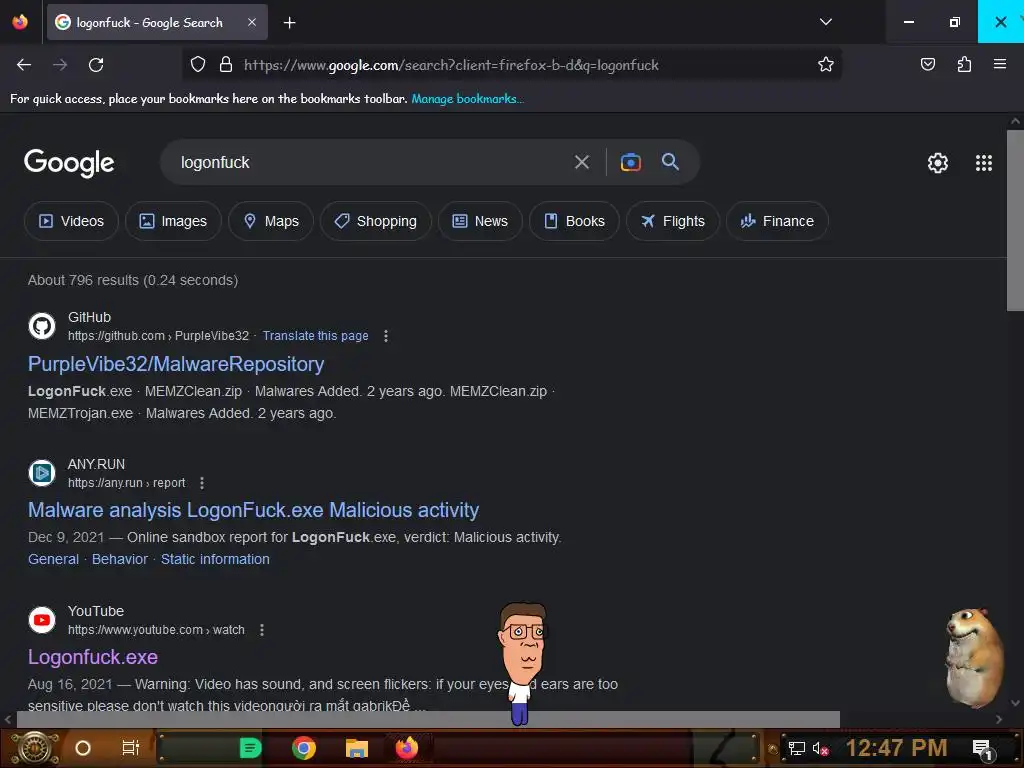Switch to Flights results
The image size is (1024, 768).
(673, 221)
